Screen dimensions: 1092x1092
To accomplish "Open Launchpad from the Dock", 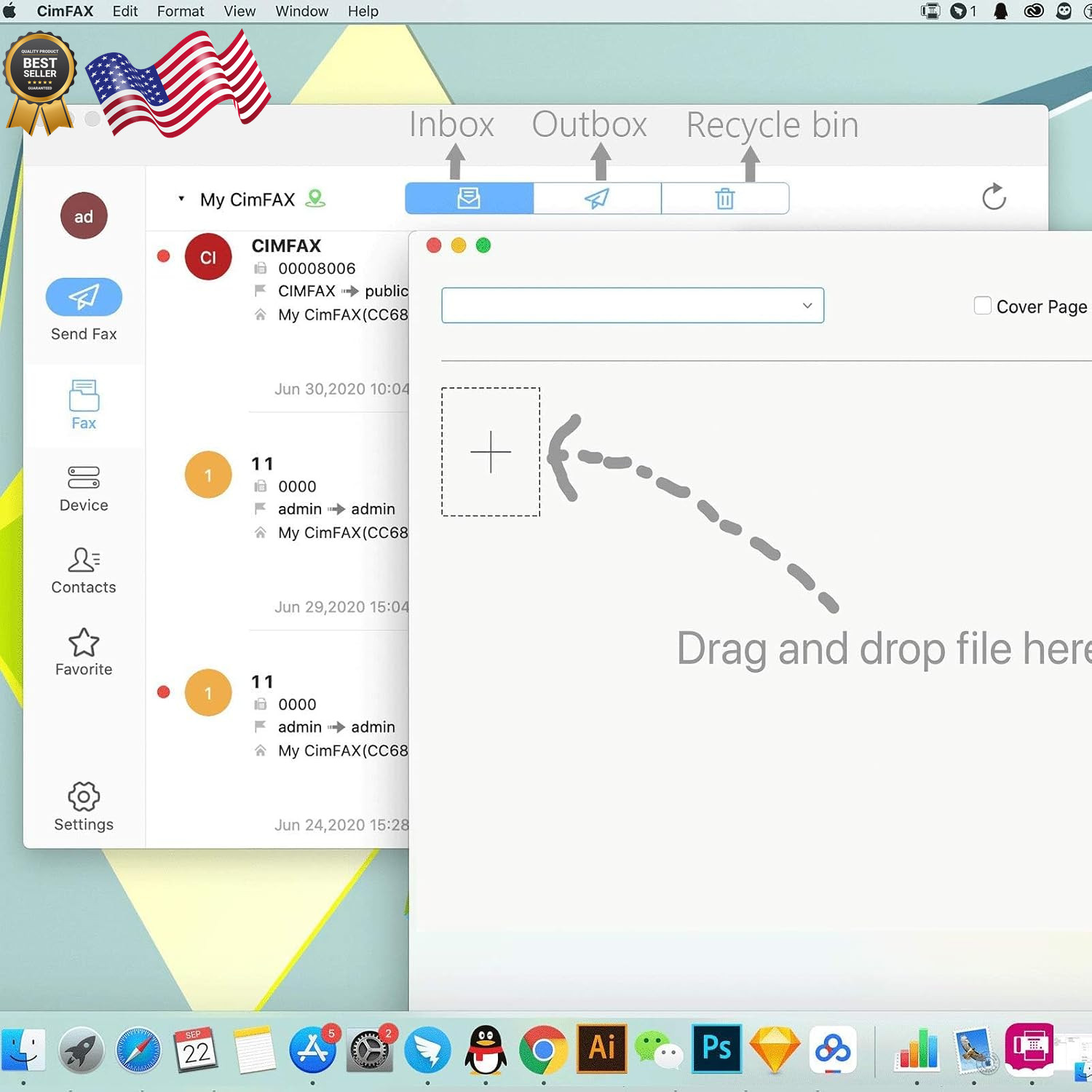I will (x=81, y=1050).
